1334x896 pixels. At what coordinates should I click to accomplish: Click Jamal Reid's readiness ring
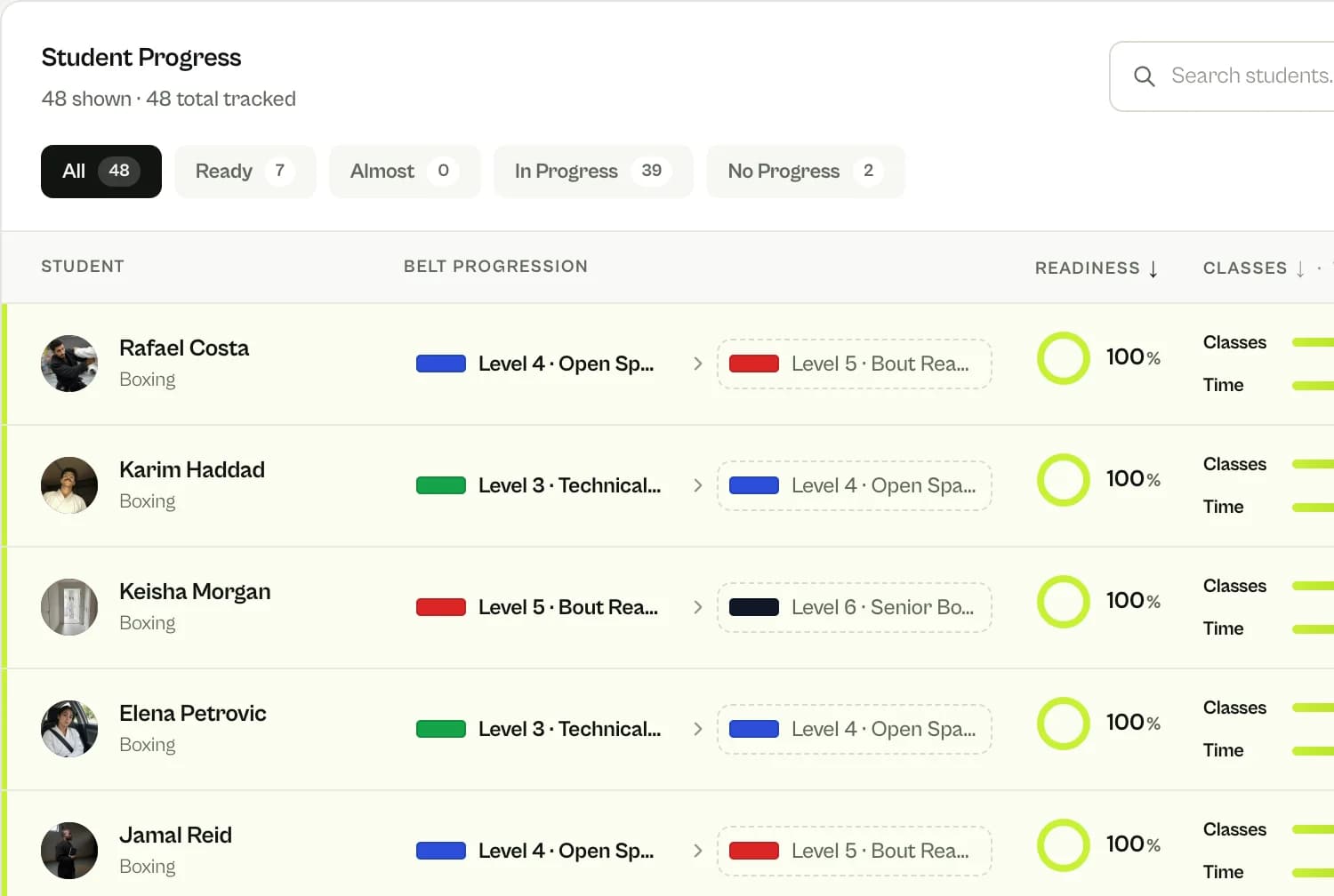pos(1064,845)
